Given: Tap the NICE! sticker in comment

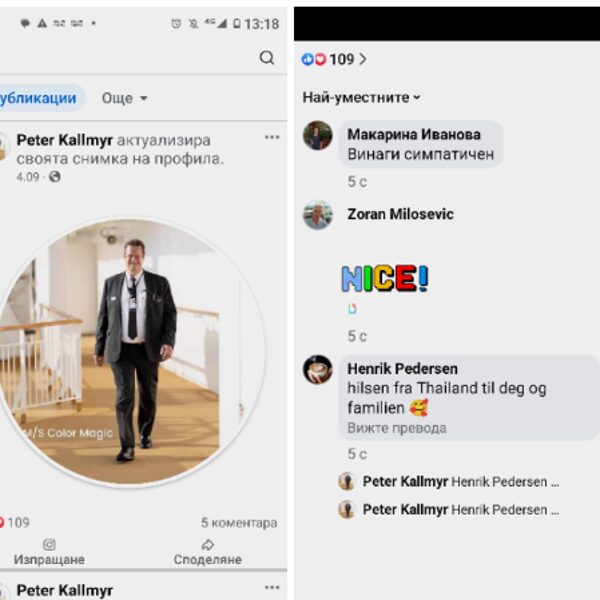Looking at the screenshot, I should [x=384, y=277].
